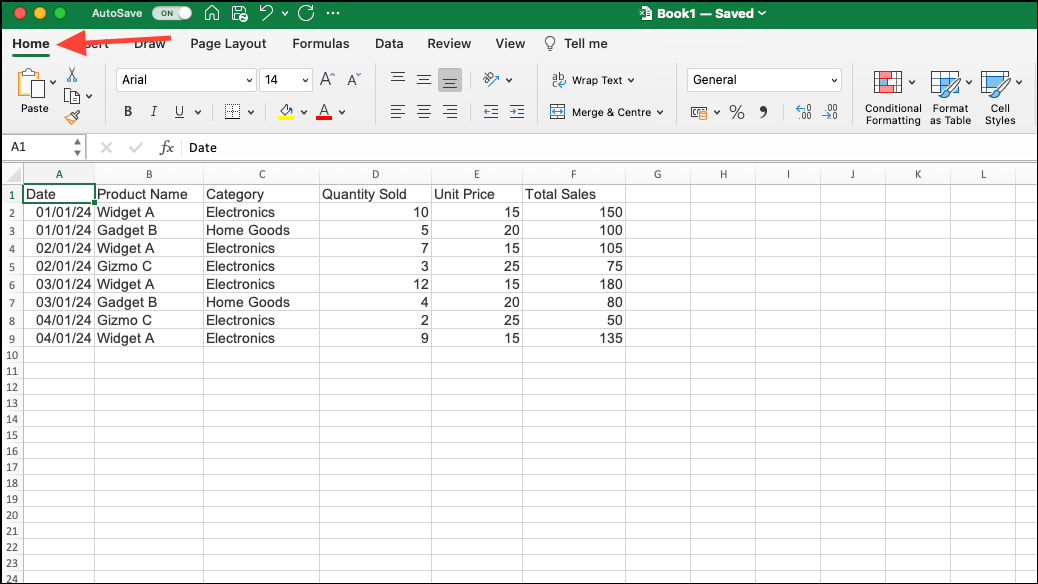1038x584 pixels.
Task: Click the Cut scissors icon
Action: (x=72, y=75)
